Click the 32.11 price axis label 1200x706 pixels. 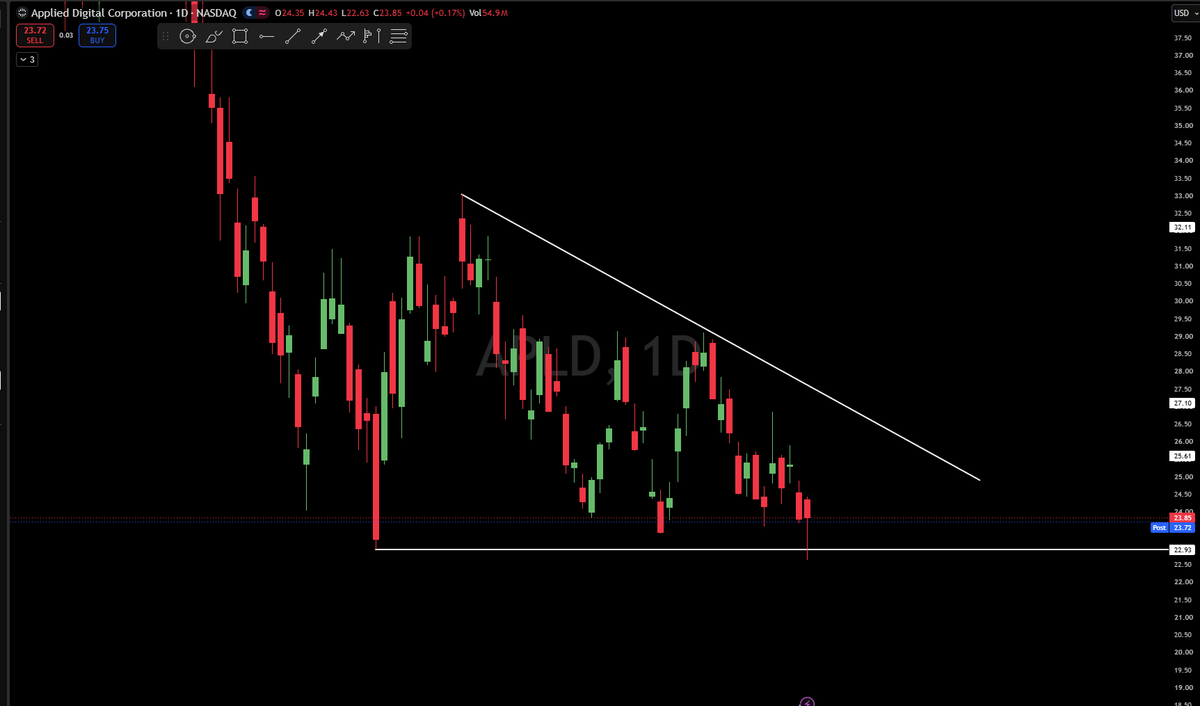pyautogui.click(x=1181, y=227)
